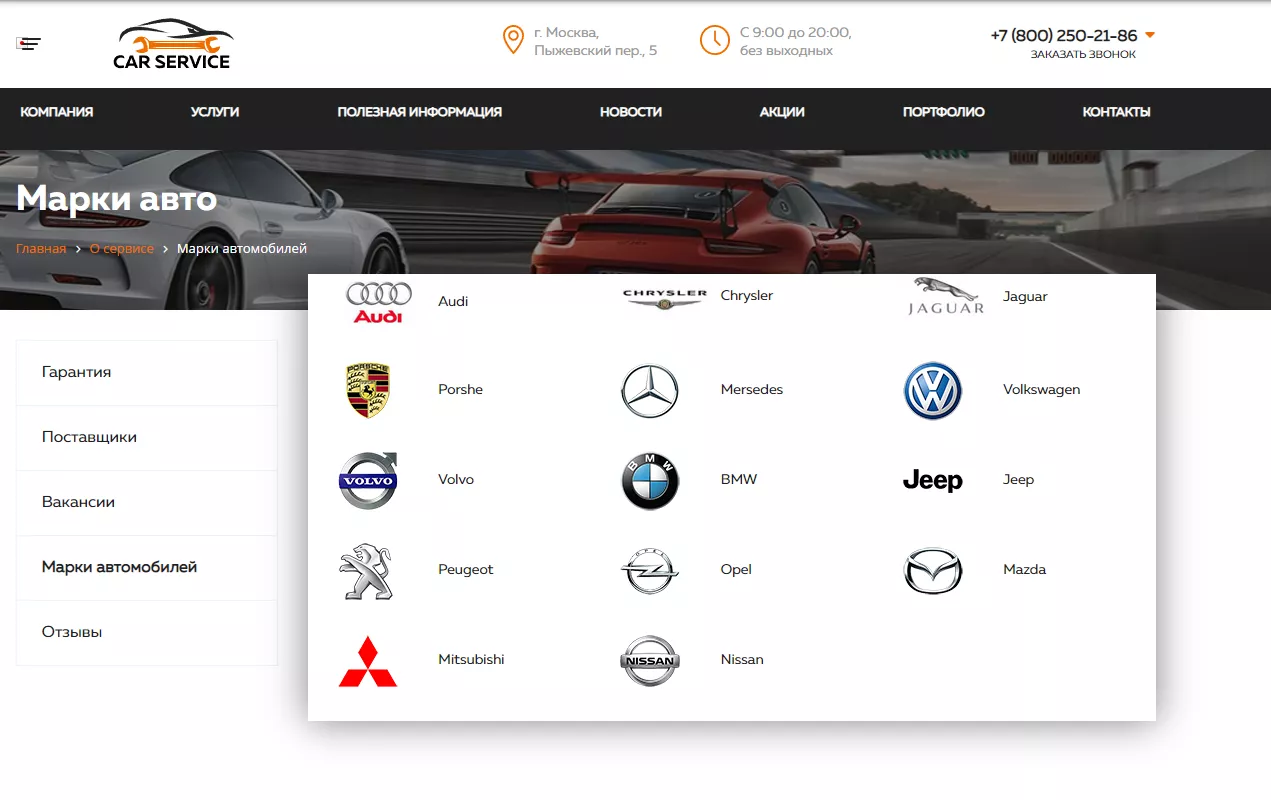Click the Jeep text label
The height and width of the screenshot is (800, 1271).
(x=1018, y=480)
